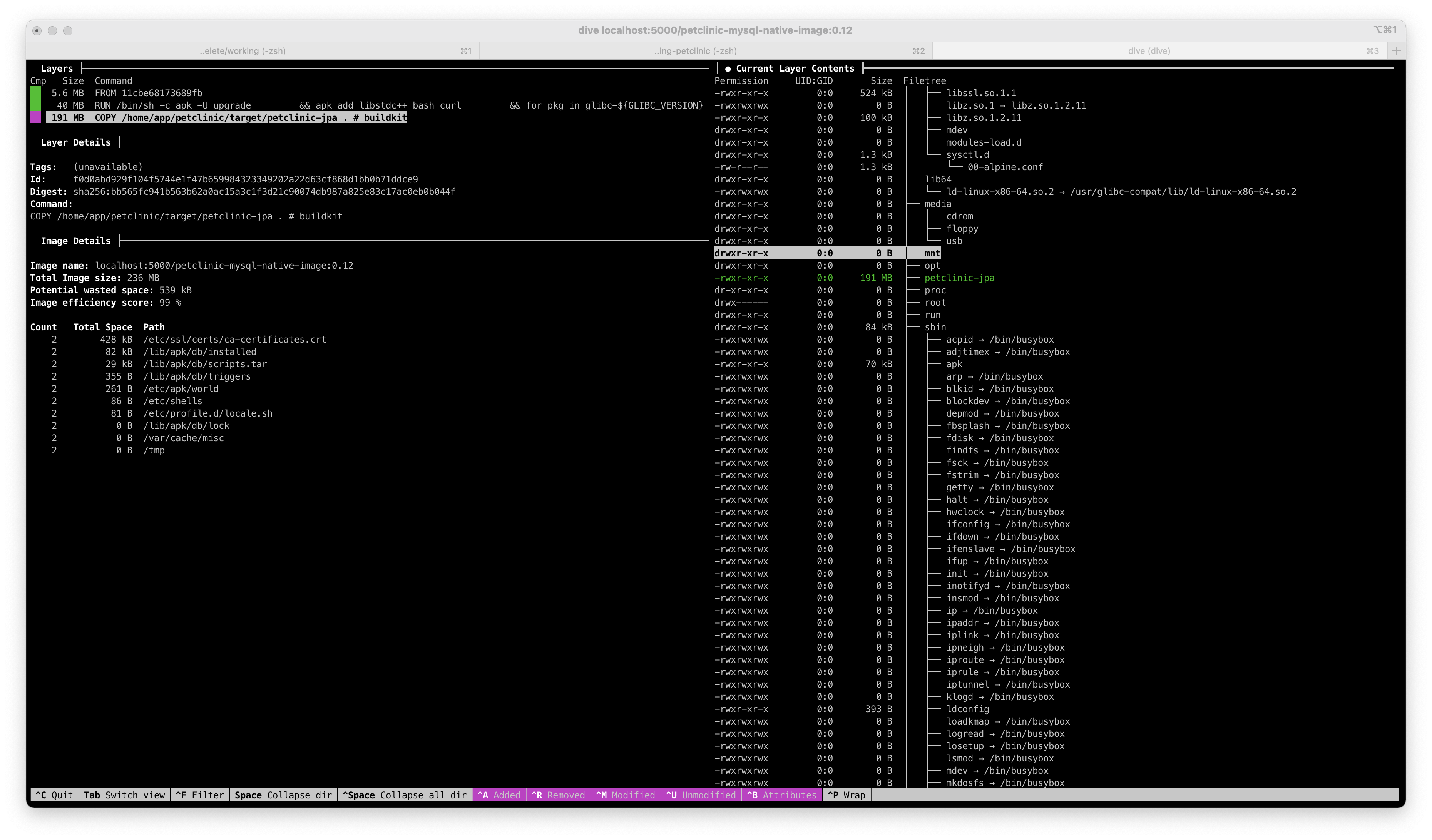Open a new terminal tab with plus icon
The height and width of the screenshot is (840, 1432).
pyautogui.click(x=1396, y=50)
